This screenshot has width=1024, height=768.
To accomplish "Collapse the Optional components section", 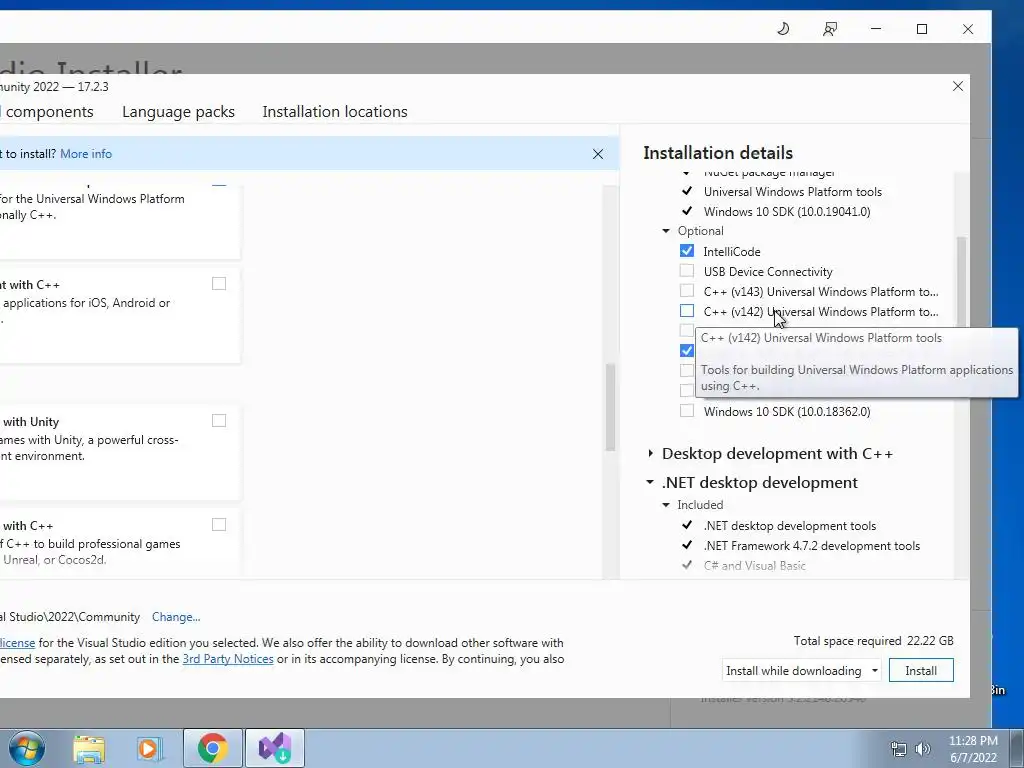I will pos(666,231).
